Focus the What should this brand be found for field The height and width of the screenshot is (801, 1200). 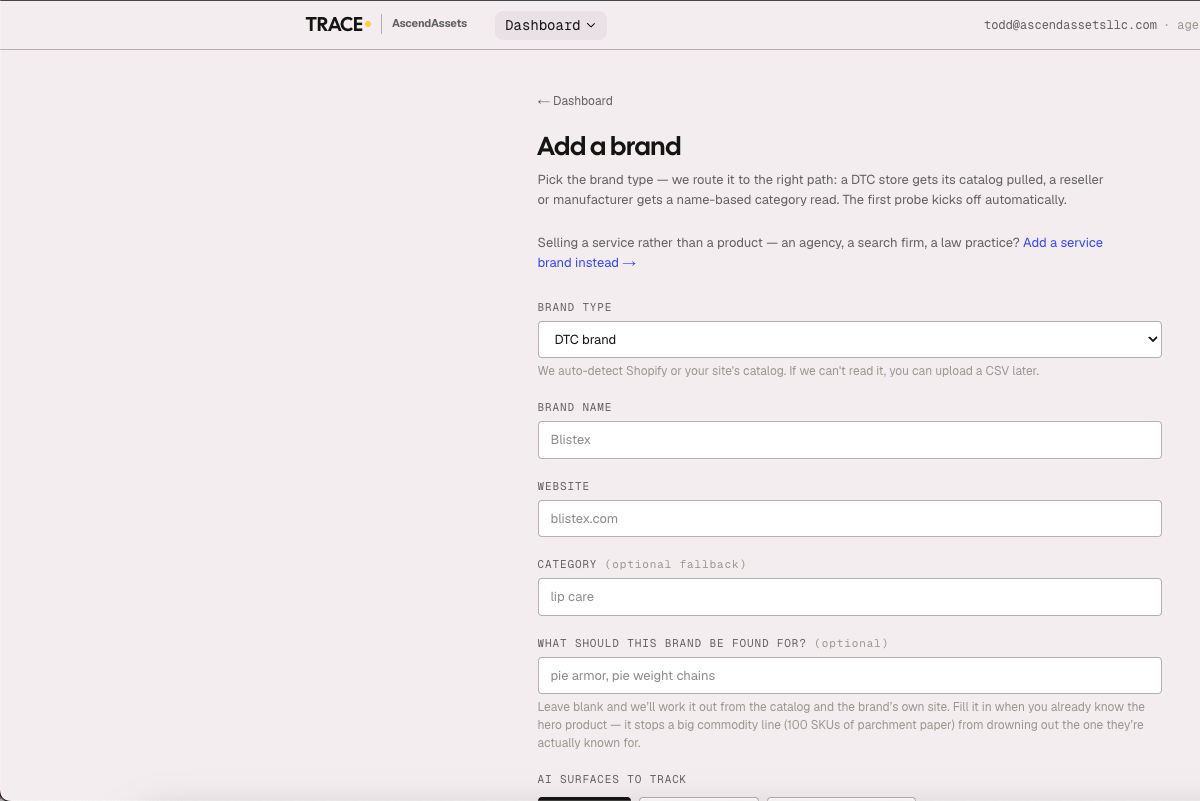(849, 675)
